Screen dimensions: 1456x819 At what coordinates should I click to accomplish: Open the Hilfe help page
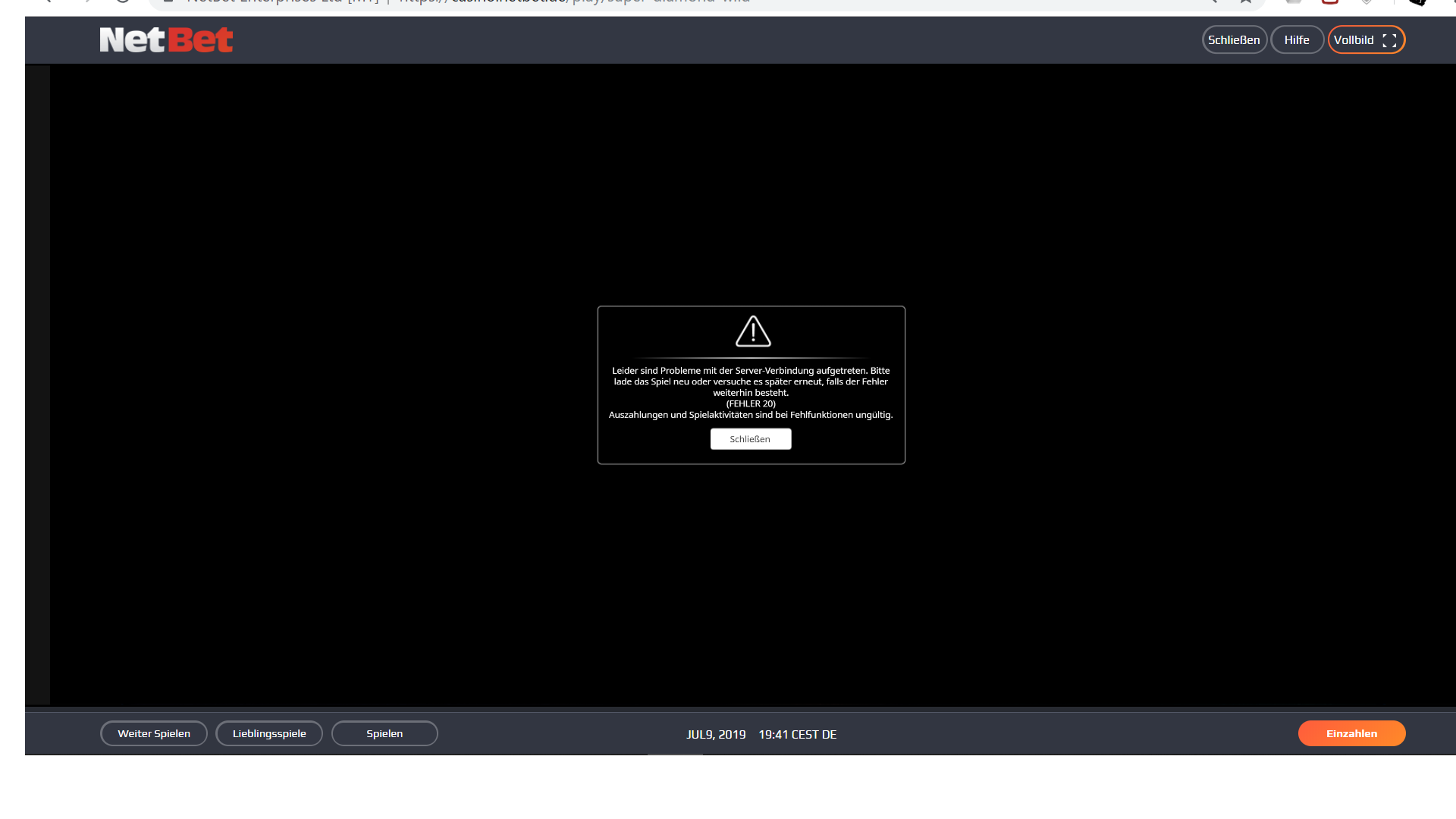1297,40
